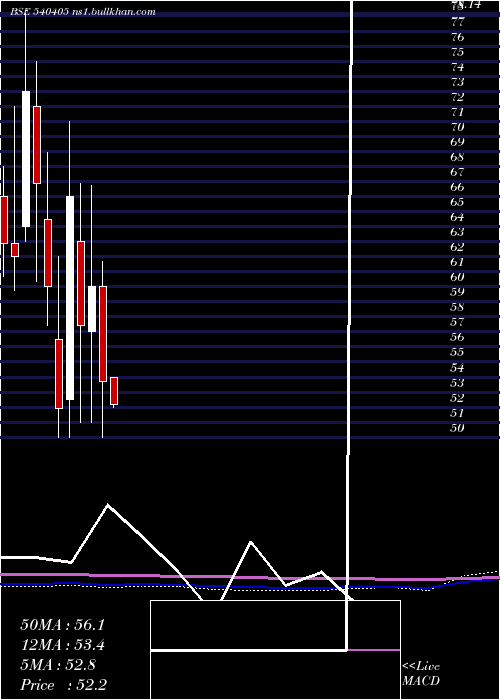Click the 60 price axis label
This screenshot has height=700, width=500.
pos(458,277)
